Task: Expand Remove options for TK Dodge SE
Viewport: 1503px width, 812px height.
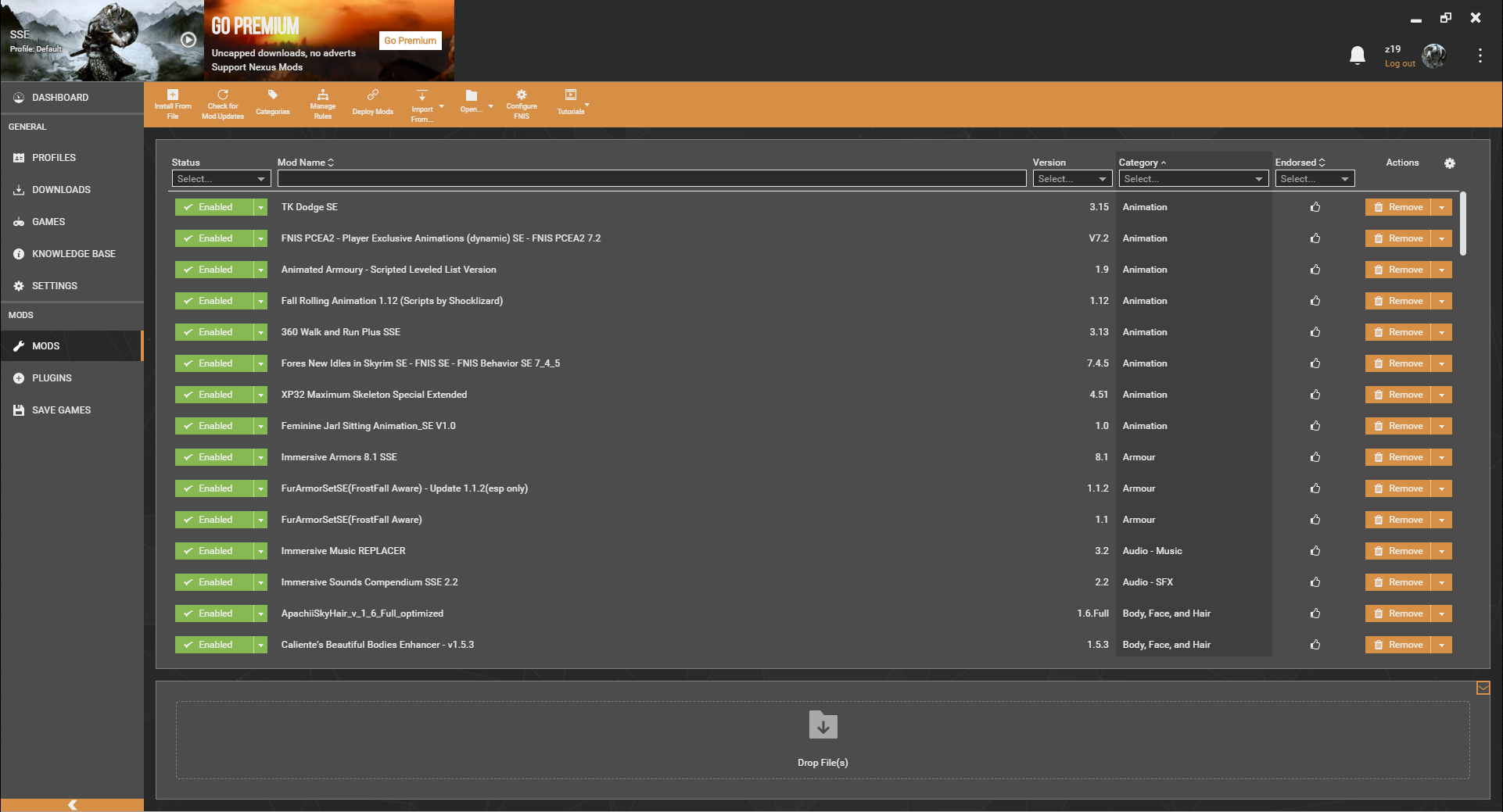Action: tap(1442, 207)
